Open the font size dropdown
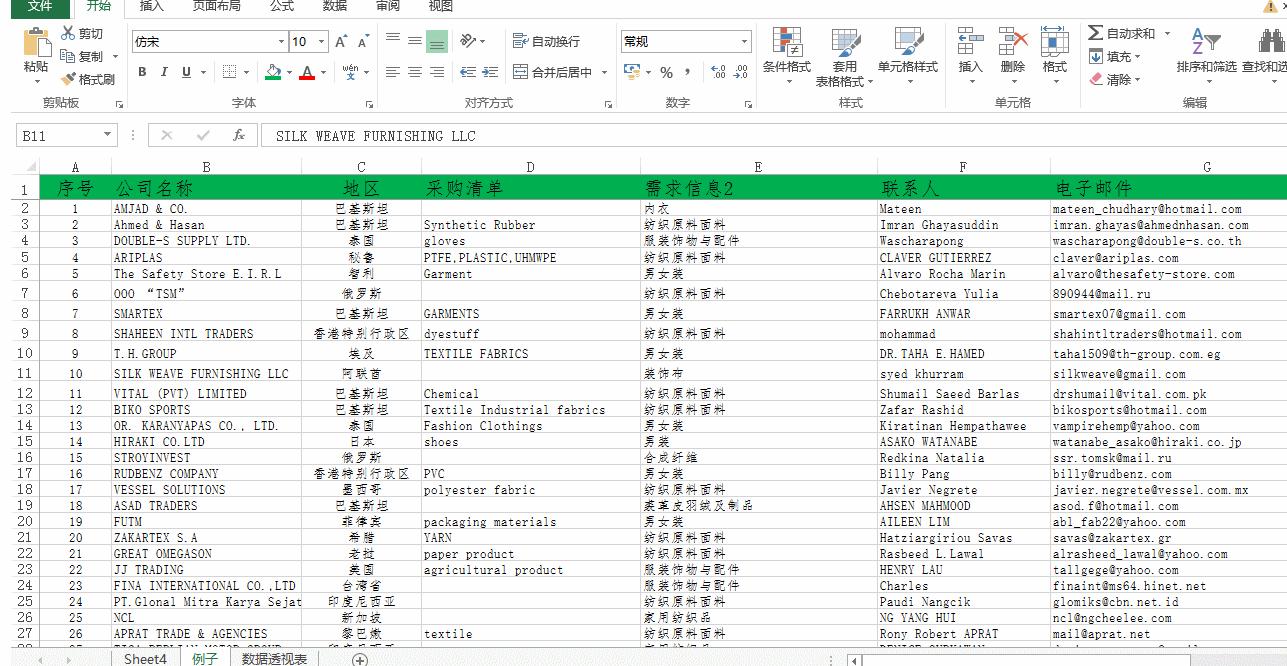Screen dimensions: 1287x666 [x=321, y=42]
